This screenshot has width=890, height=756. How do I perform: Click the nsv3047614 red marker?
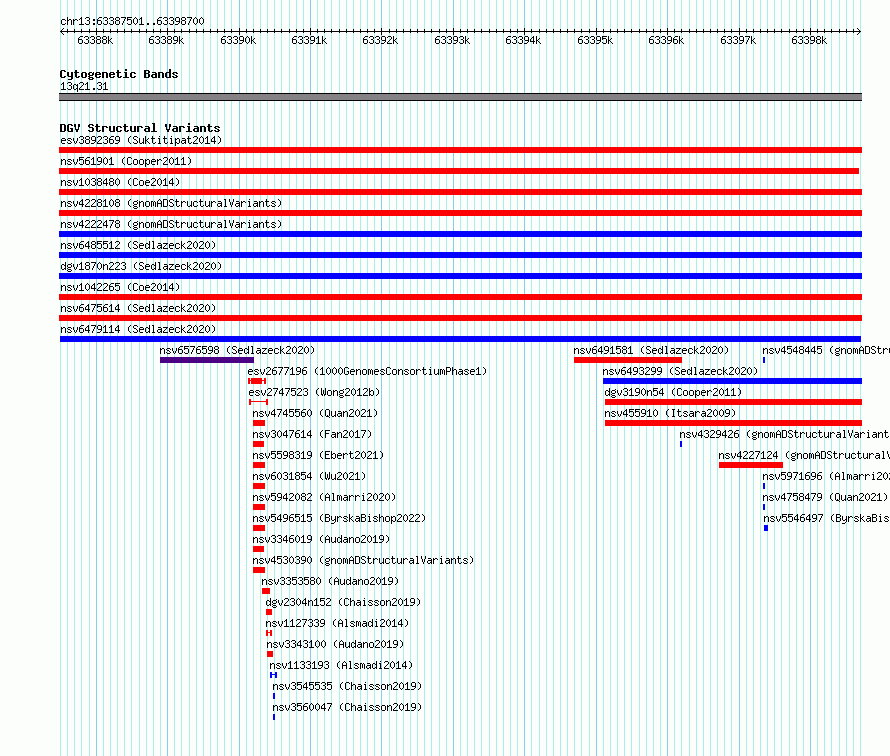click(259, 444)
